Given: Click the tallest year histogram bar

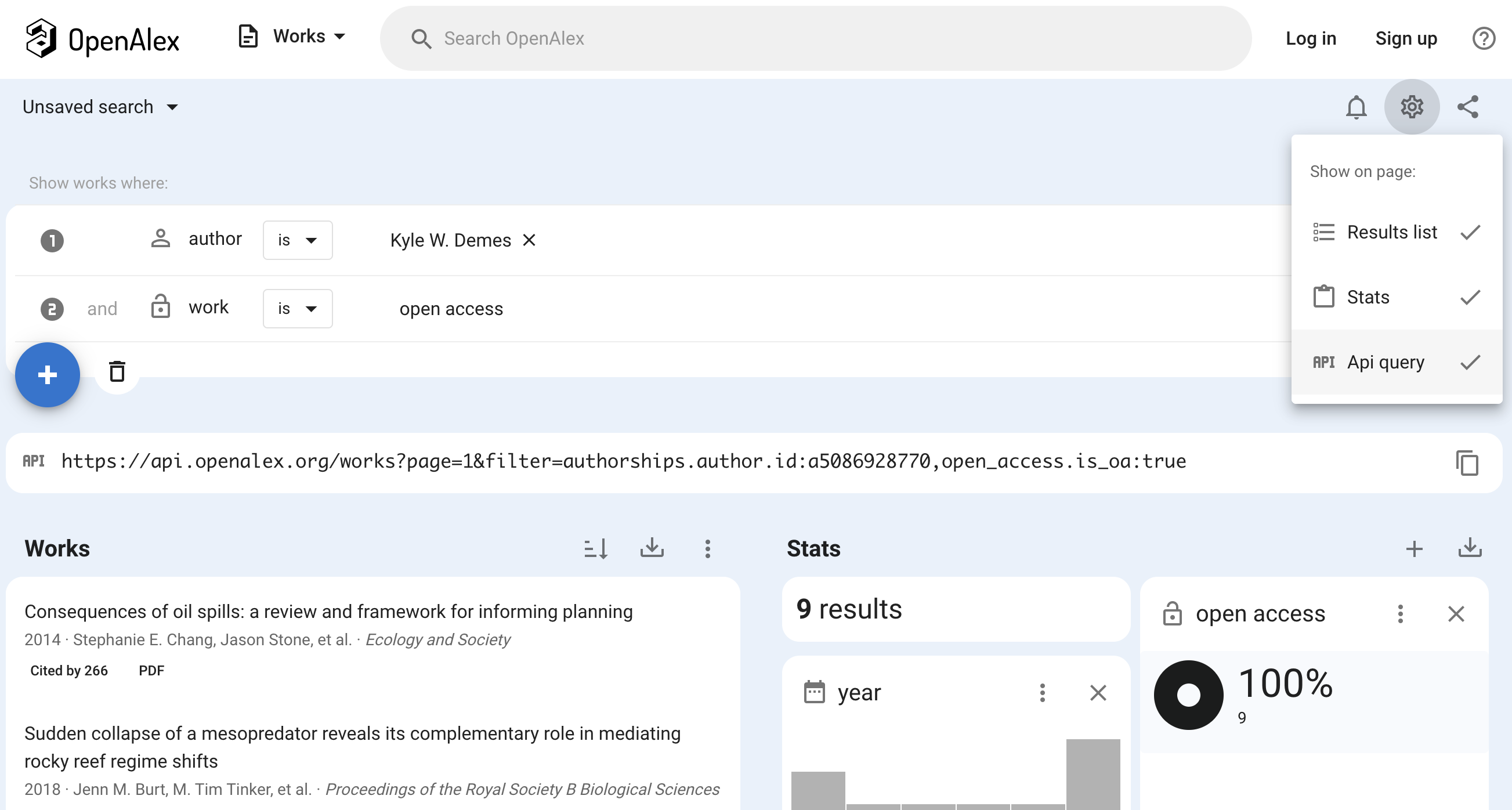Looking at the screenshot, I should (1093, 774).
